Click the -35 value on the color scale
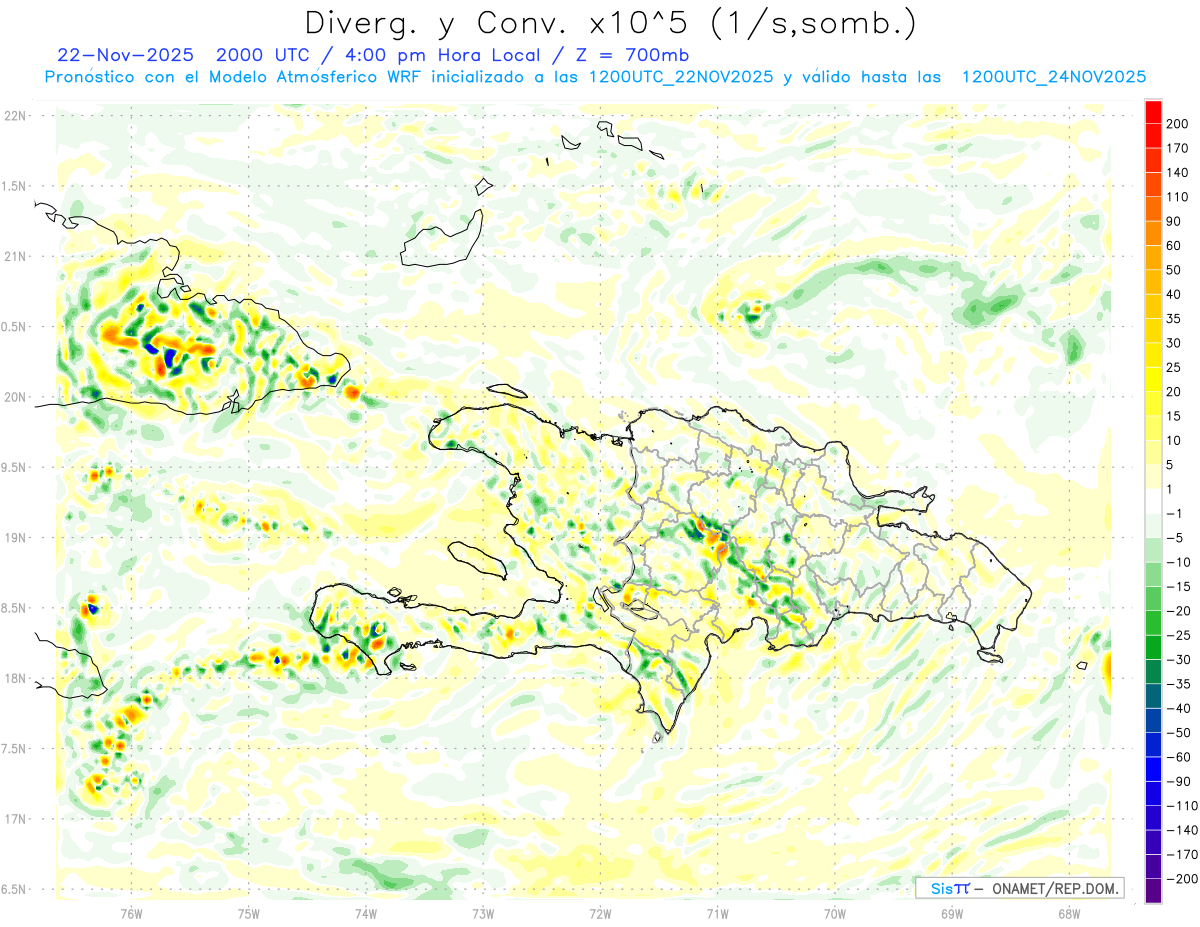The width and height of the screenshot is (1200, 927). [1179, 684]
